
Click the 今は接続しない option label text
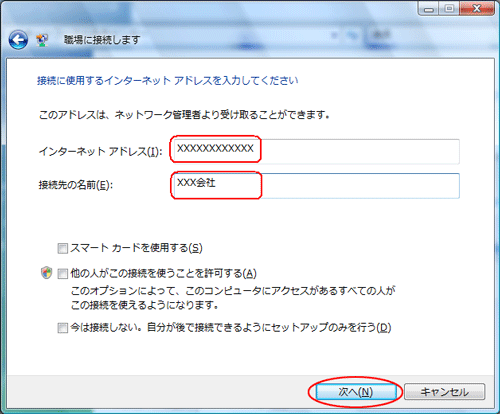point(231,328)
